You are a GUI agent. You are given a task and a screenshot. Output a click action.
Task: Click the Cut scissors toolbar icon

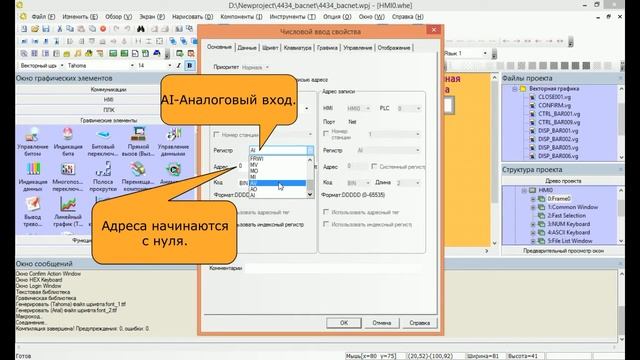(x=60, y=29)
